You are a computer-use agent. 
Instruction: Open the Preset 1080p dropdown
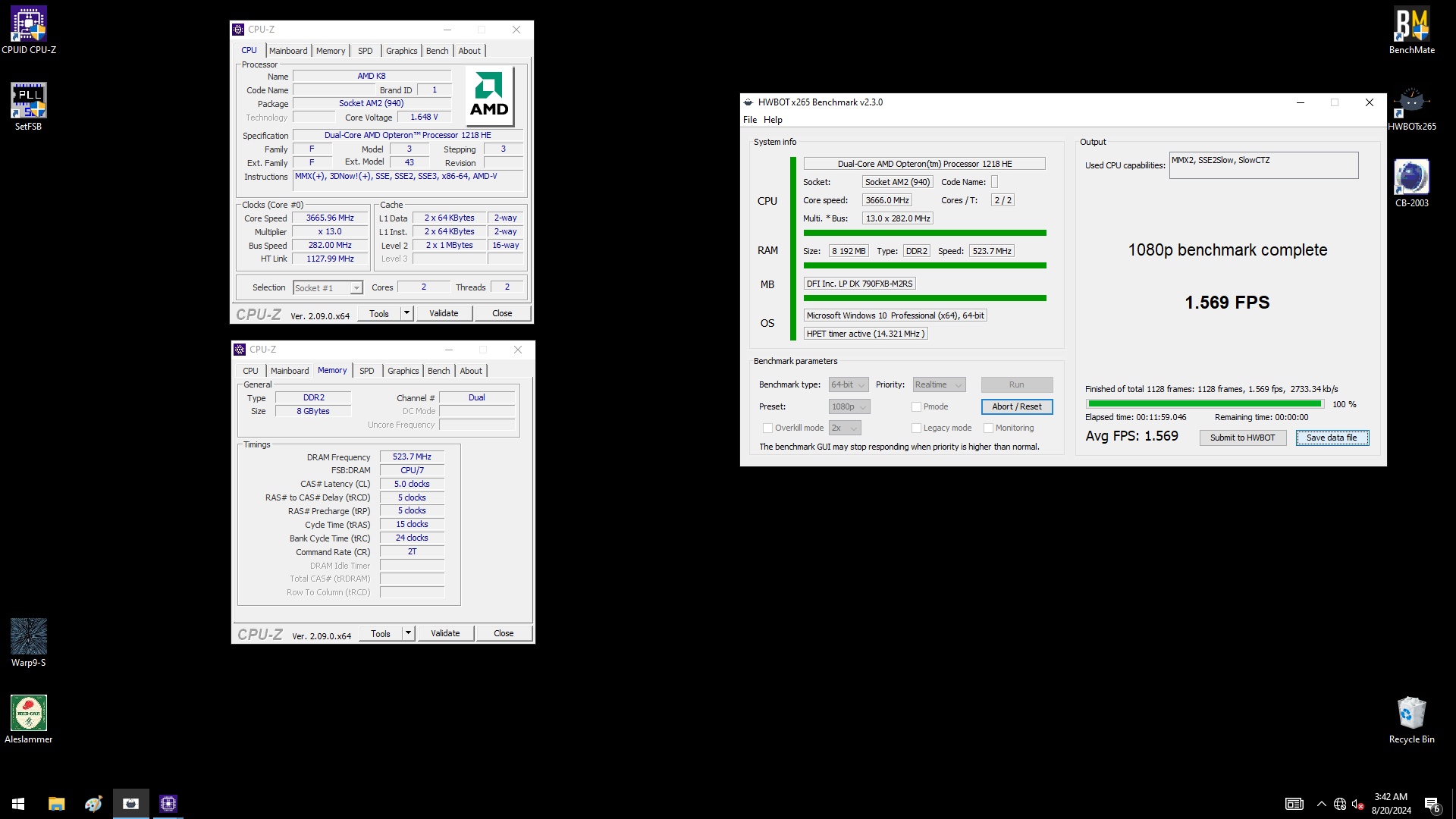click(849, 407)
